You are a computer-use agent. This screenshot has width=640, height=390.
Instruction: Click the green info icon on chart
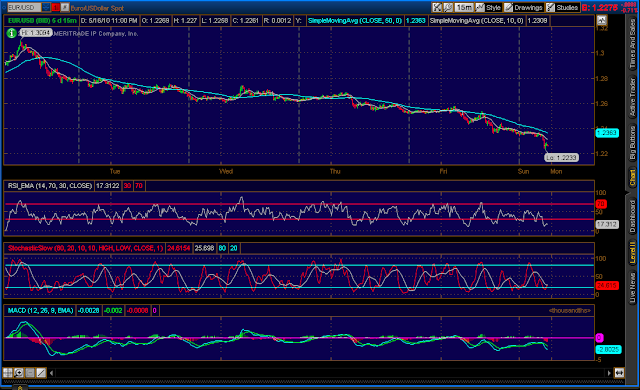pos(11,33)
